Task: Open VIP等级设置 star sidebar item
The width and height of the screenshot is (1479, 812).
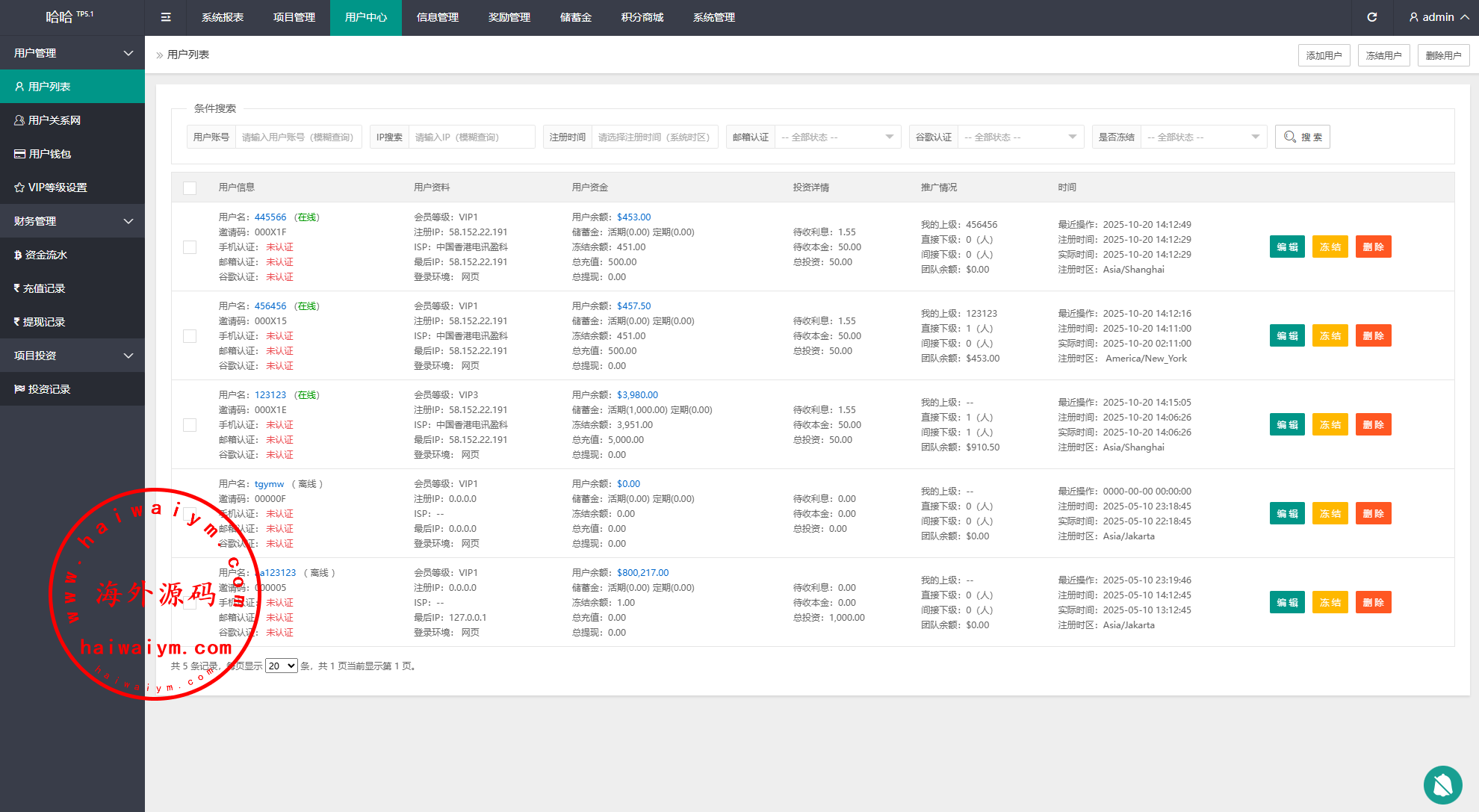Action: [57, 187]
